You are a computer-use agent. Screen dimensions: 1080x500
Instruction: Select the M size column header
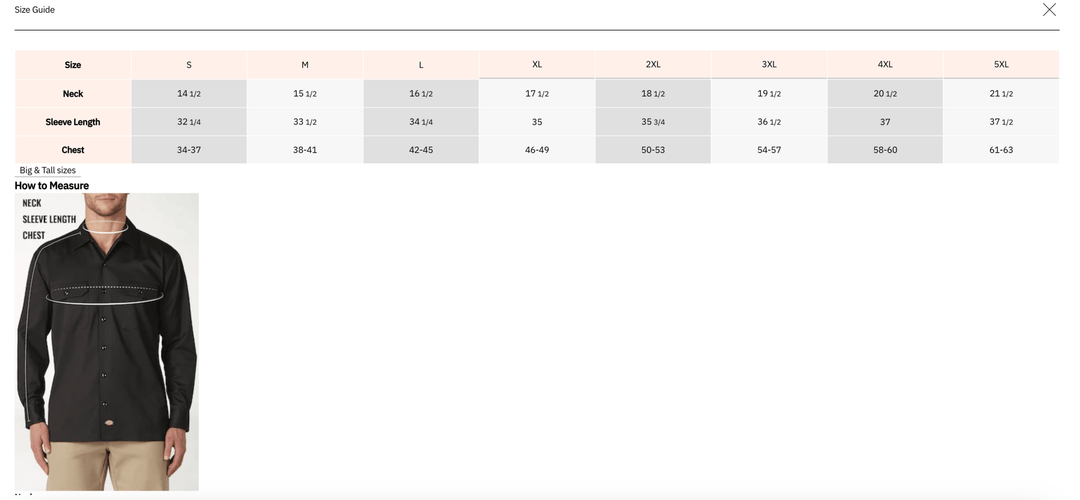(x=305, y=65)
